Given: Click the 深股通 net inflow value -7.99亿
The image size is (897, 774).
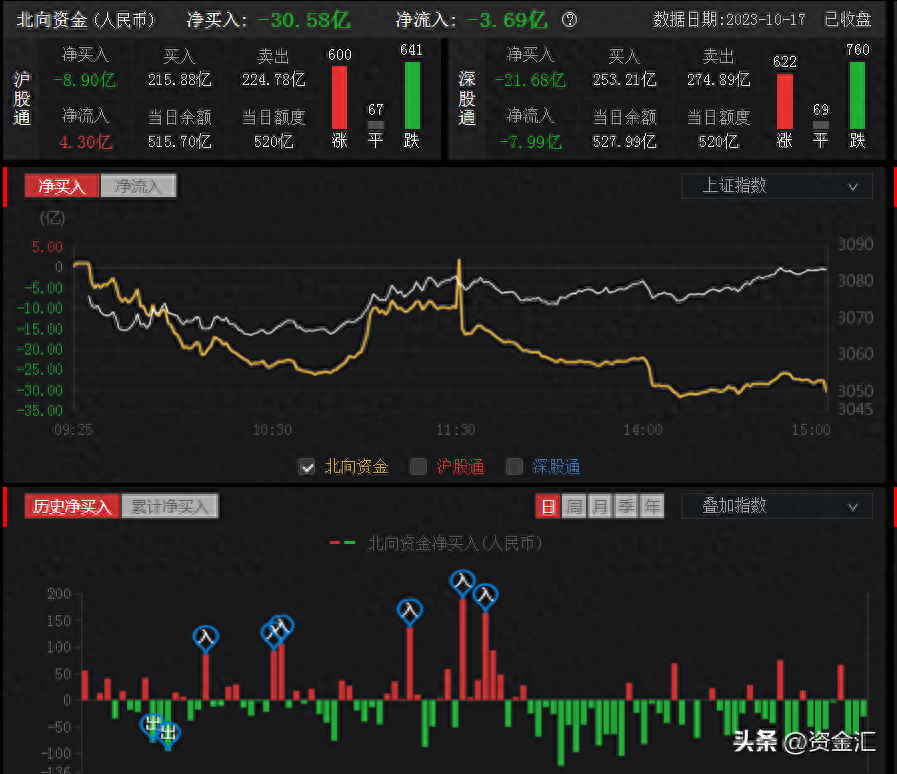Looking at the screenshot, I should point(530,142).
